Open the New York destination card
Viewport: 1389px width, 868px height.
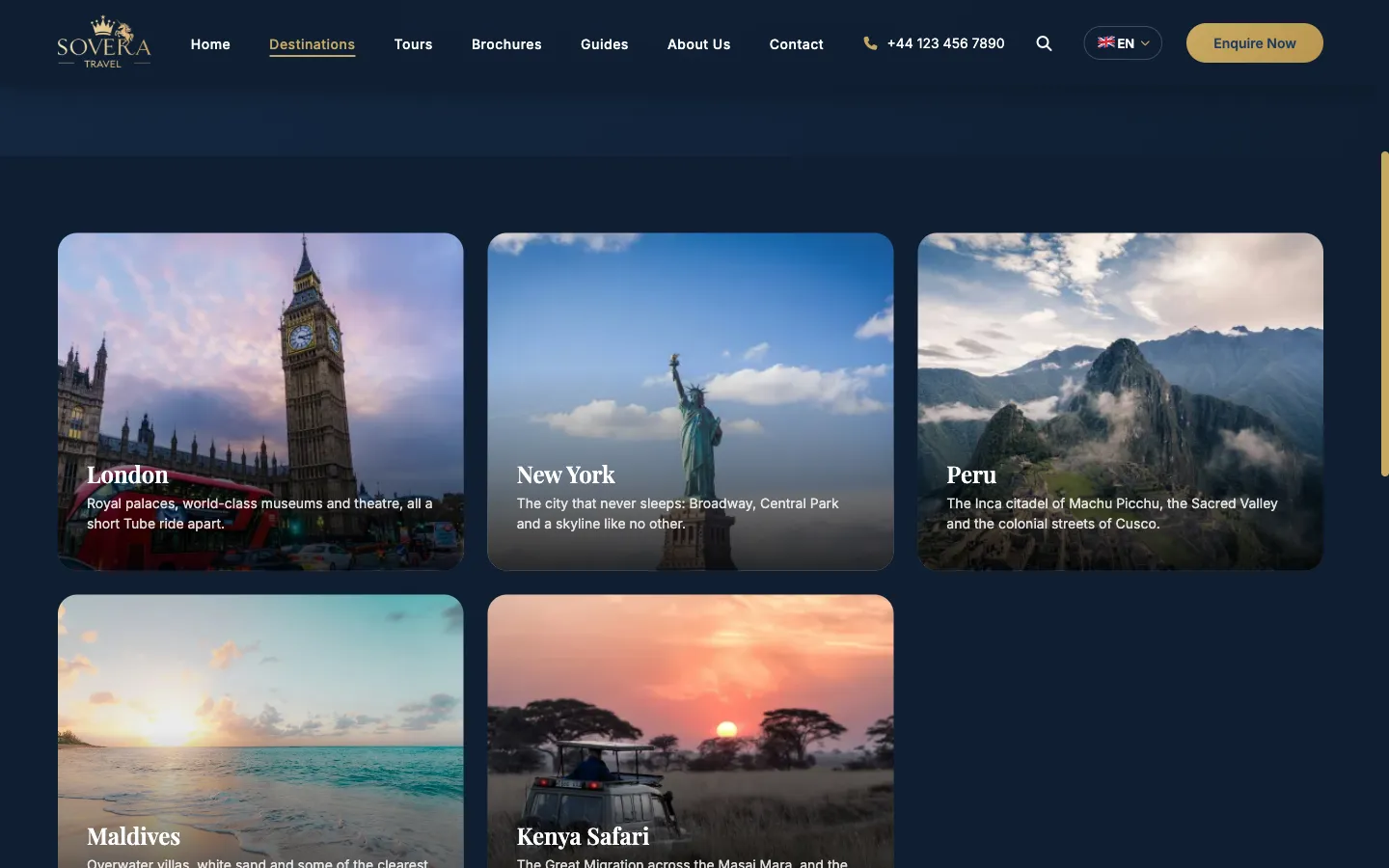(x=691, y=401)
